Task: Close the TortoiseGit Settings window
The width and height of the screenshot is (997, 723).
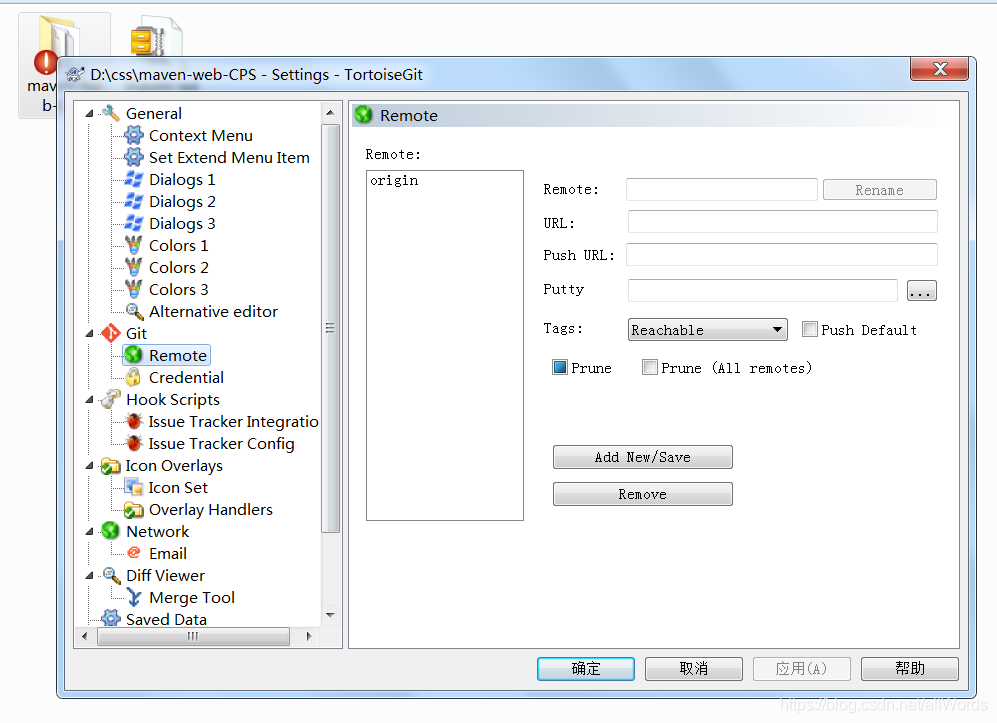Action: 939,69
